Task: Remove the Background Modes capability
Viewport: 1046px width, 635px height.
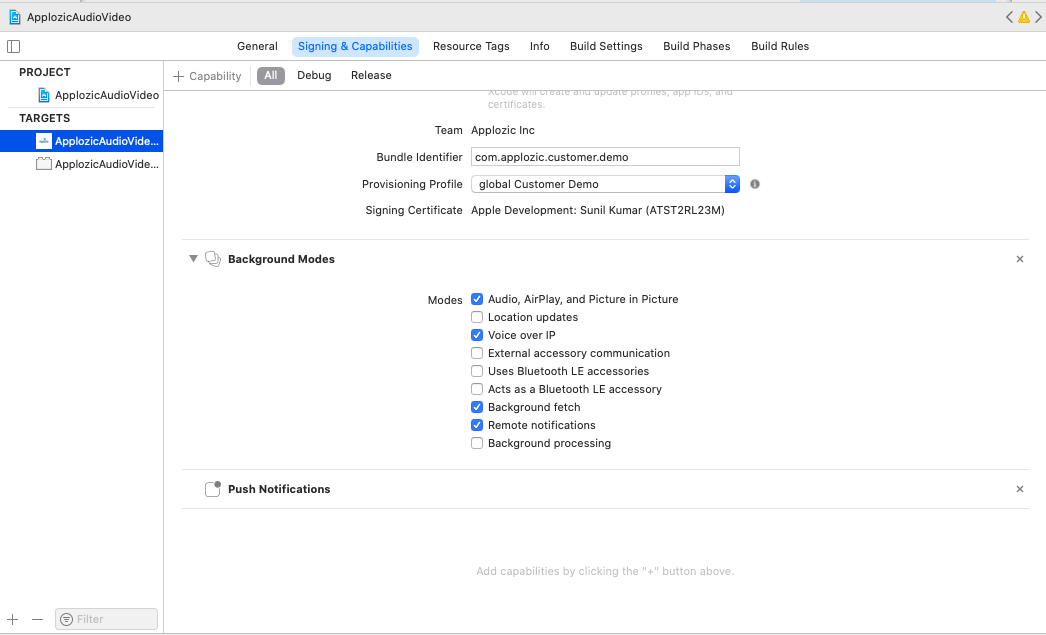Action: point(1019,259)
